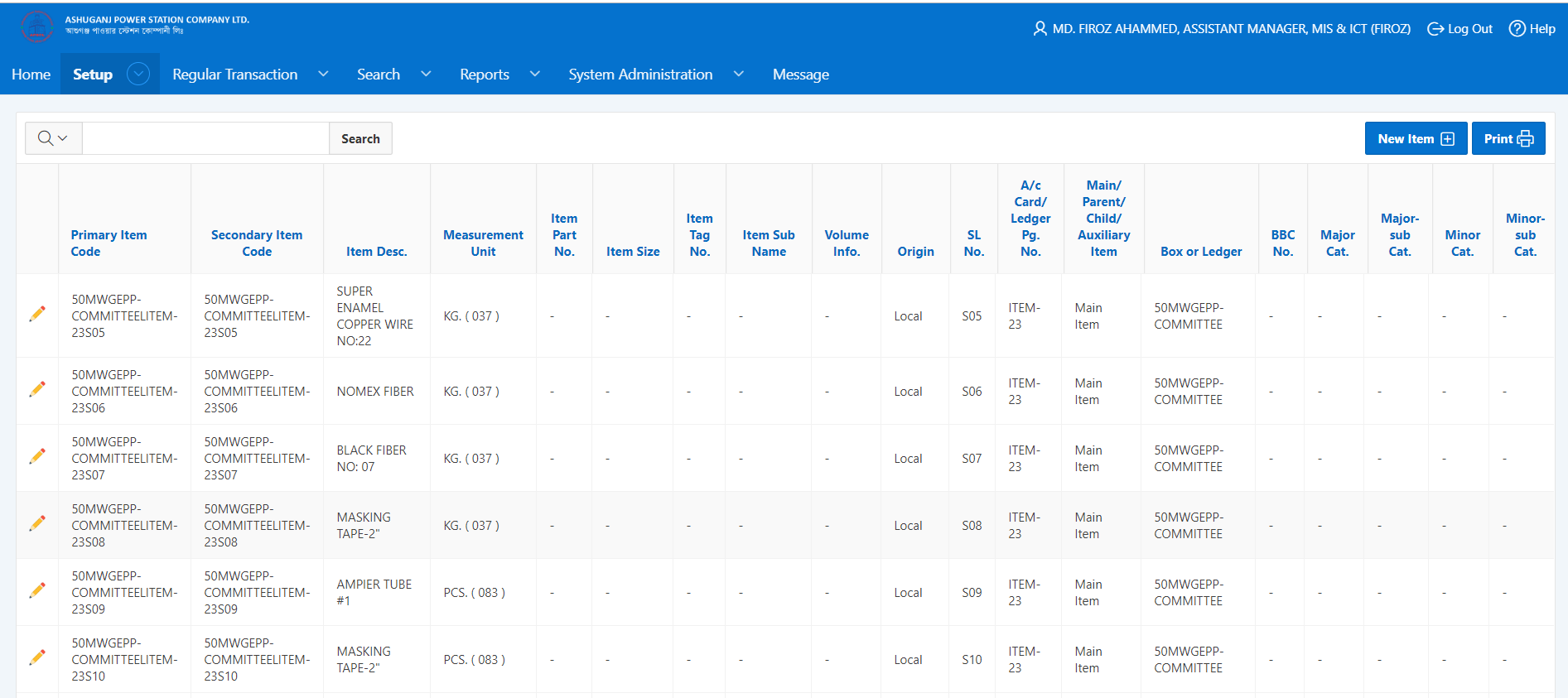Click the user profile icon
Screen dimensions: 1568x698
coord(1040,29)
